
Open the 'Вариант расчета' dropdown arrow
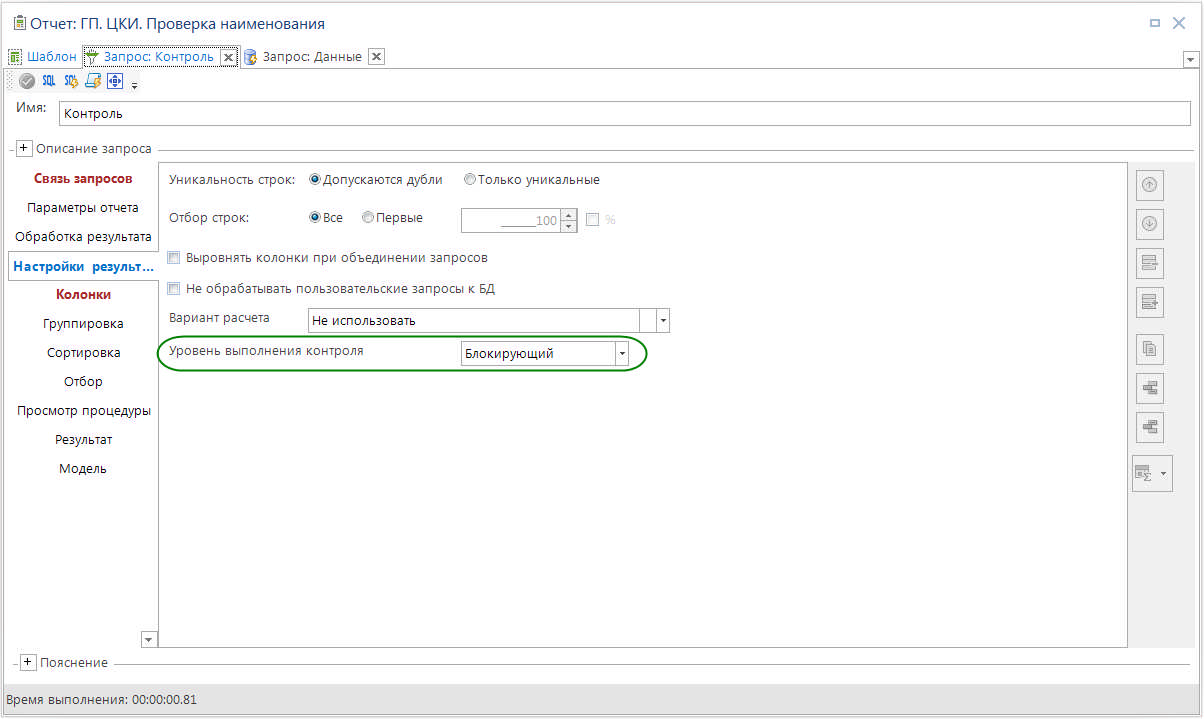[x=662, y=321]
